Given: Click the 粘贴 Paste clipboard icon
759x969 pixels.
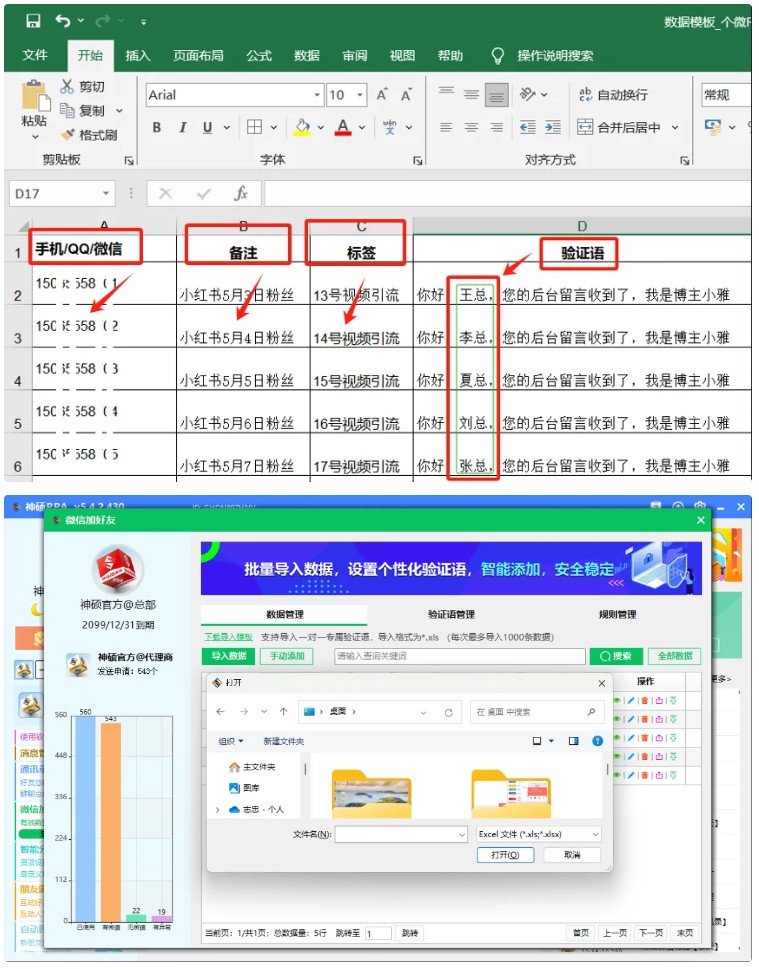Looking at the screenshot, I should 35,96.
